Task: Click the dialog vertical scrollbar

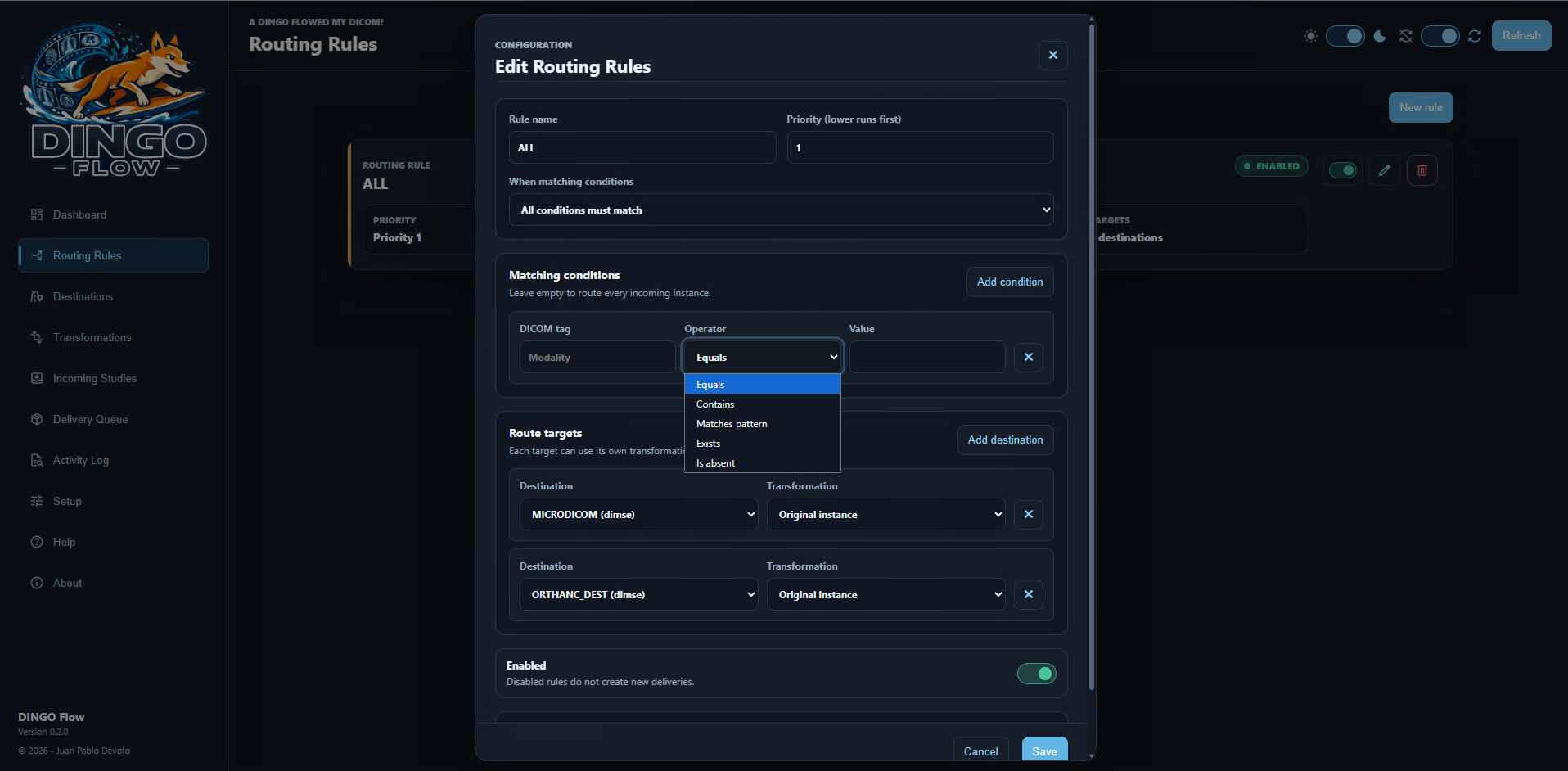Action: 1092,357
